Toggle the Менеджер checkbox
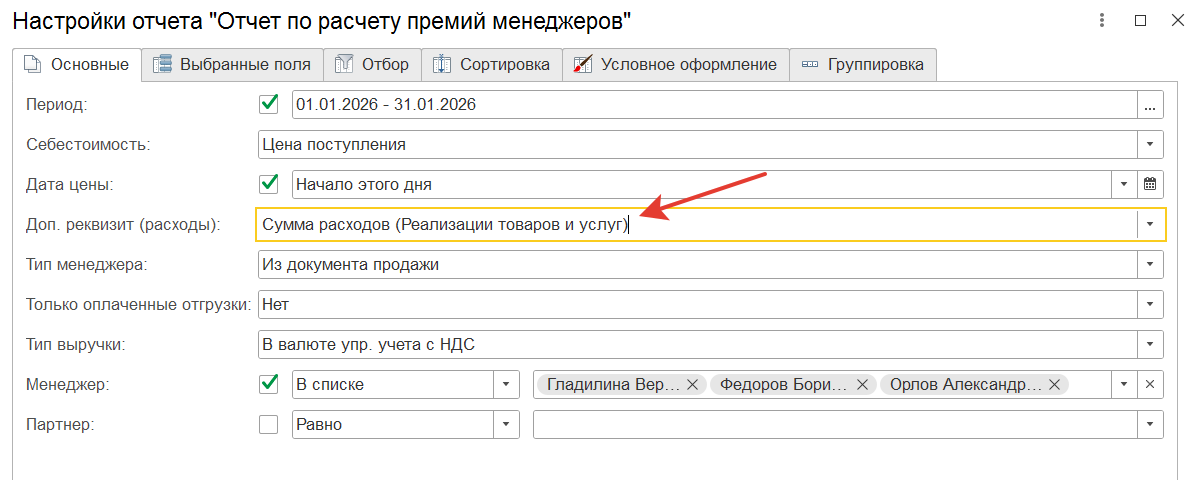 [269, 384]
